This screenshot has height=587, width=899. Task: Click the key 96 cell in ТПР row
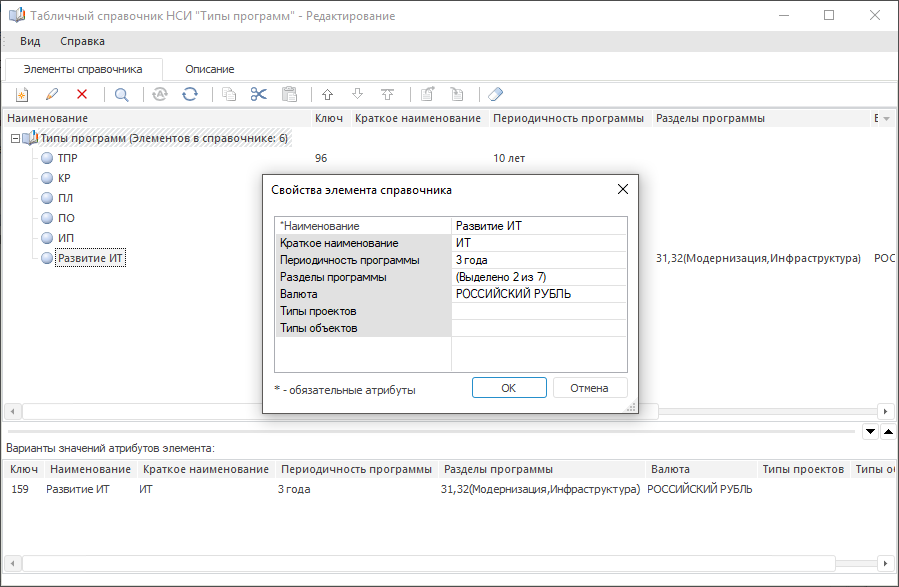point(321,158)
